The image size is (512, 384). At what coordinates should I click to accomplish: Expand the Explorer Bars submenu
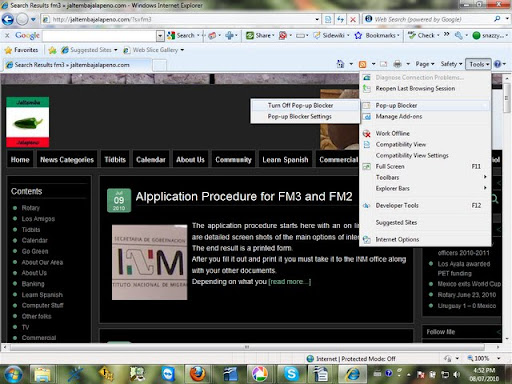(x=425, y=188)
